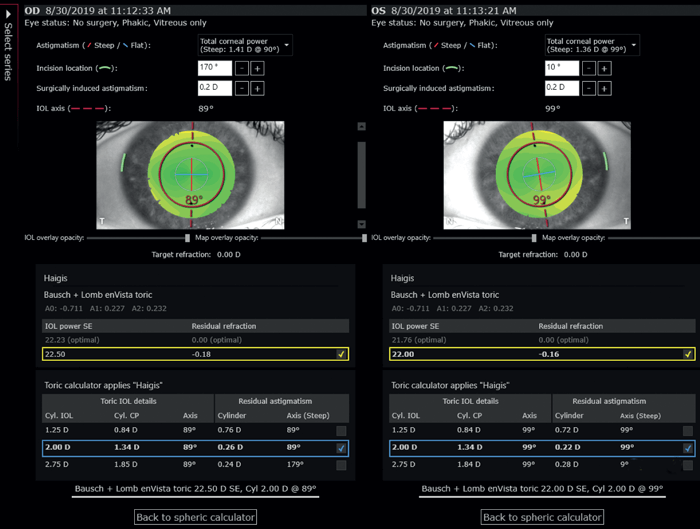
Task: Select OD optimal 22.23 IOL power row
Action: coord(196,340)
